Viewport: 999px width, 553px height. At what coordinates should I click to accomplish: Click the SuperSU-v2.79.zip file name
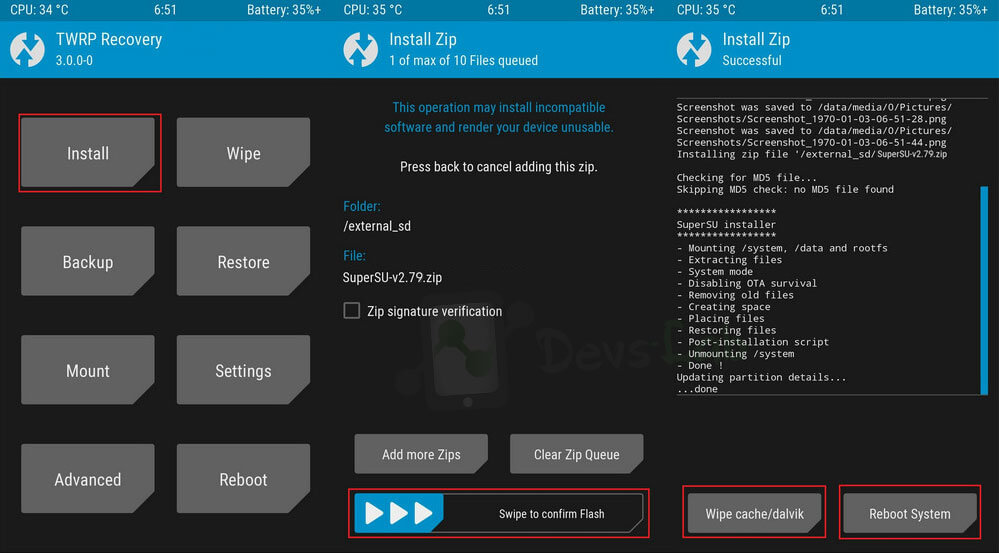coord(392,278)
